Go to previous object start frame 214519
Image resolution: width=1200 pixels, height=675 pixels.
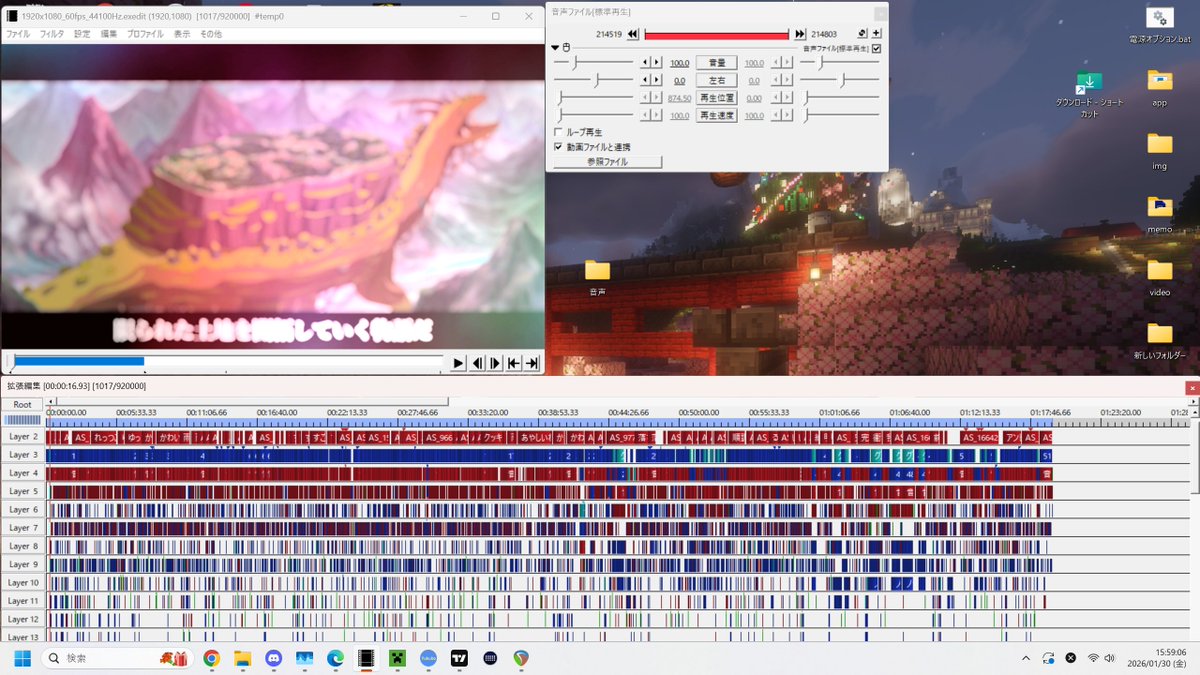tap(633, 34)
